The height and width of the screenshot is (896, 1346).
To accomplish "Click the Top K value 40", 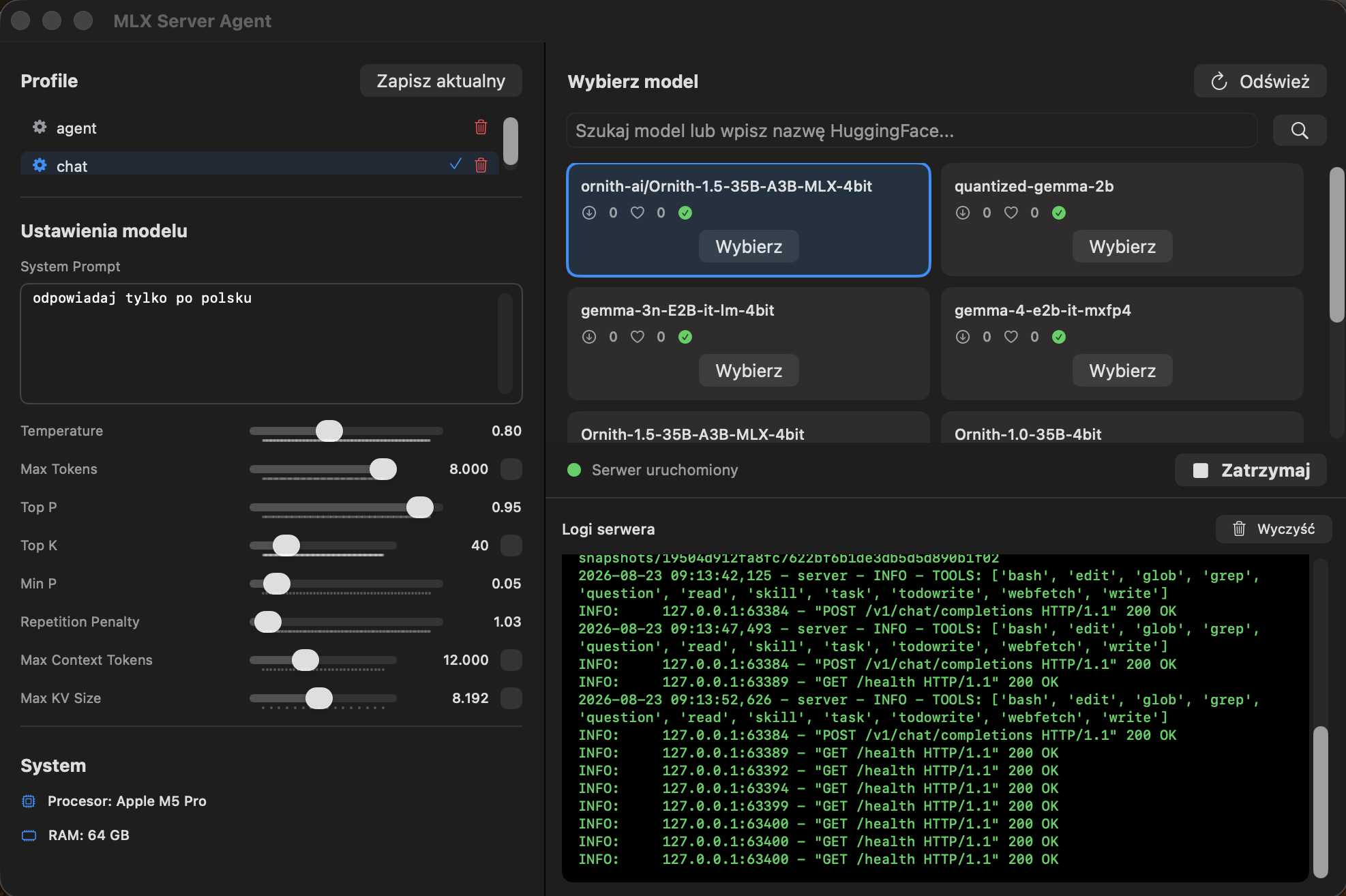I will (x=480, y=546).
